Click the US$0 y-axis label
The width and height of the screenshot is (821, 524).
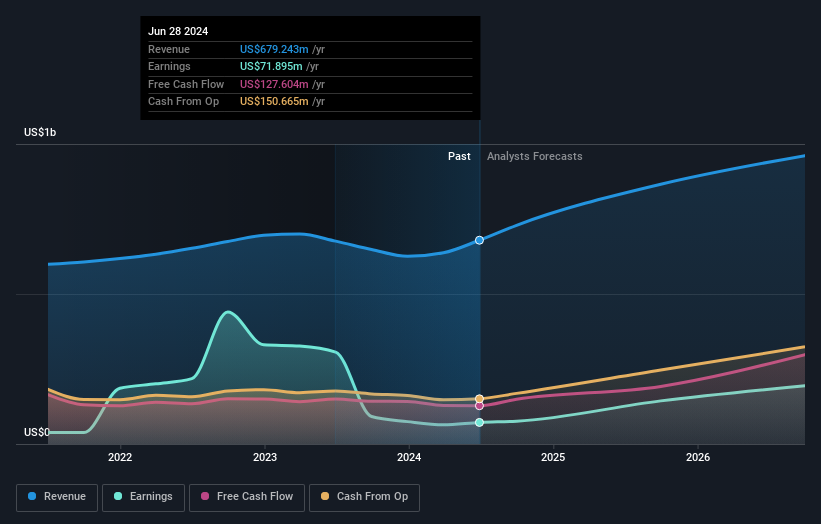pos(37,432)
